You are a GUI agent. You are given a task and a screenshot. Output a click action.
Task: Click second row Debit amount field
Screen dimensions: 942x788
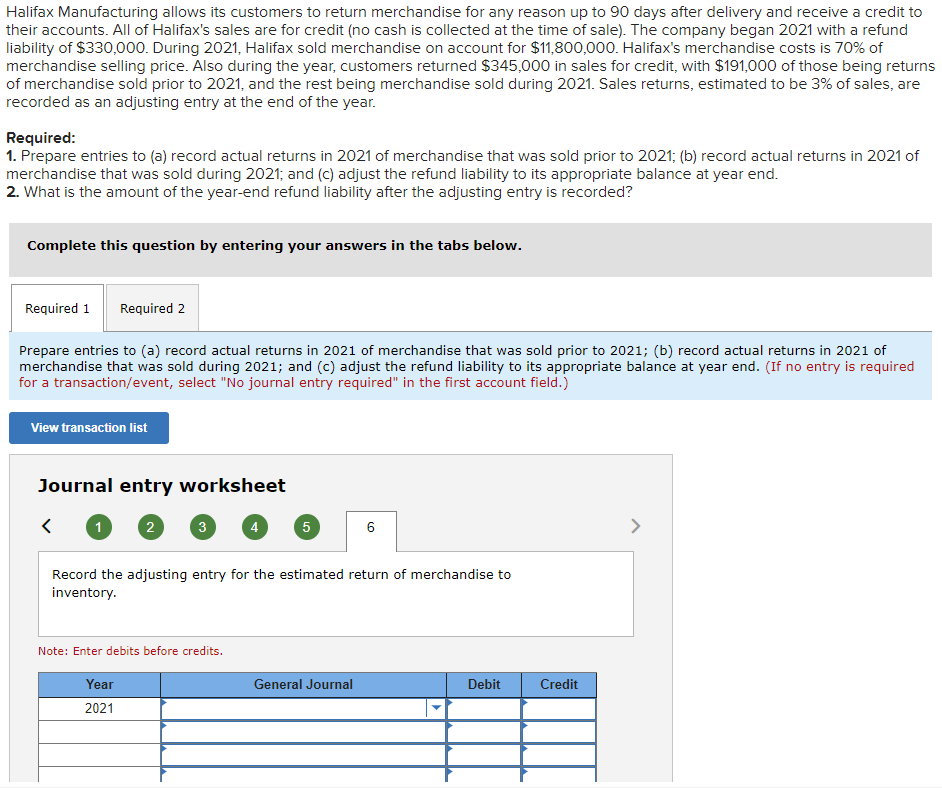click(x=484, y=732)
